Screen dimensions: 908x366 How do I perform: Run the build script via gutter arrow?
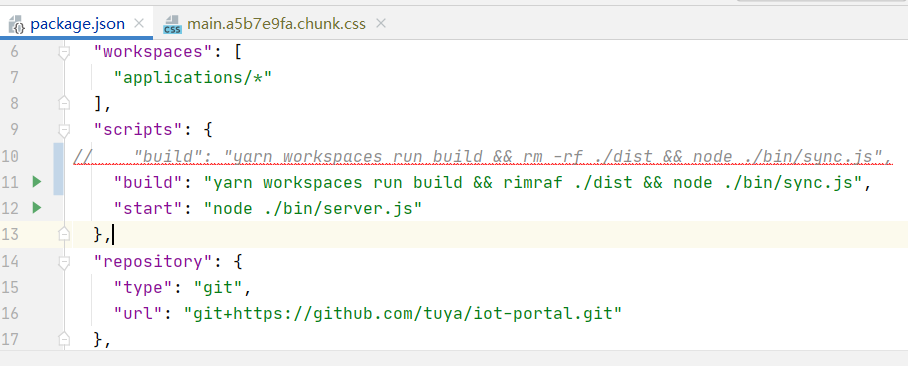pos(37,182)
